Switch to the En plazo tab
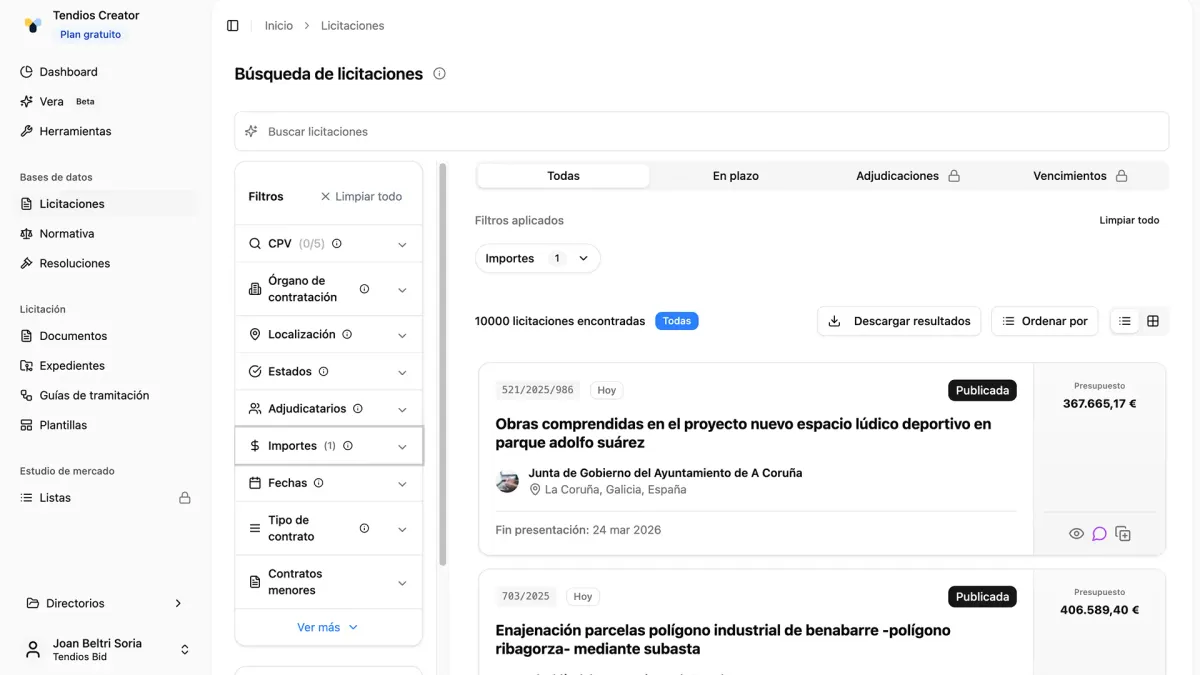Image resolution: width=1200 pixels, height=675 pixels. [x=735, y=175]
